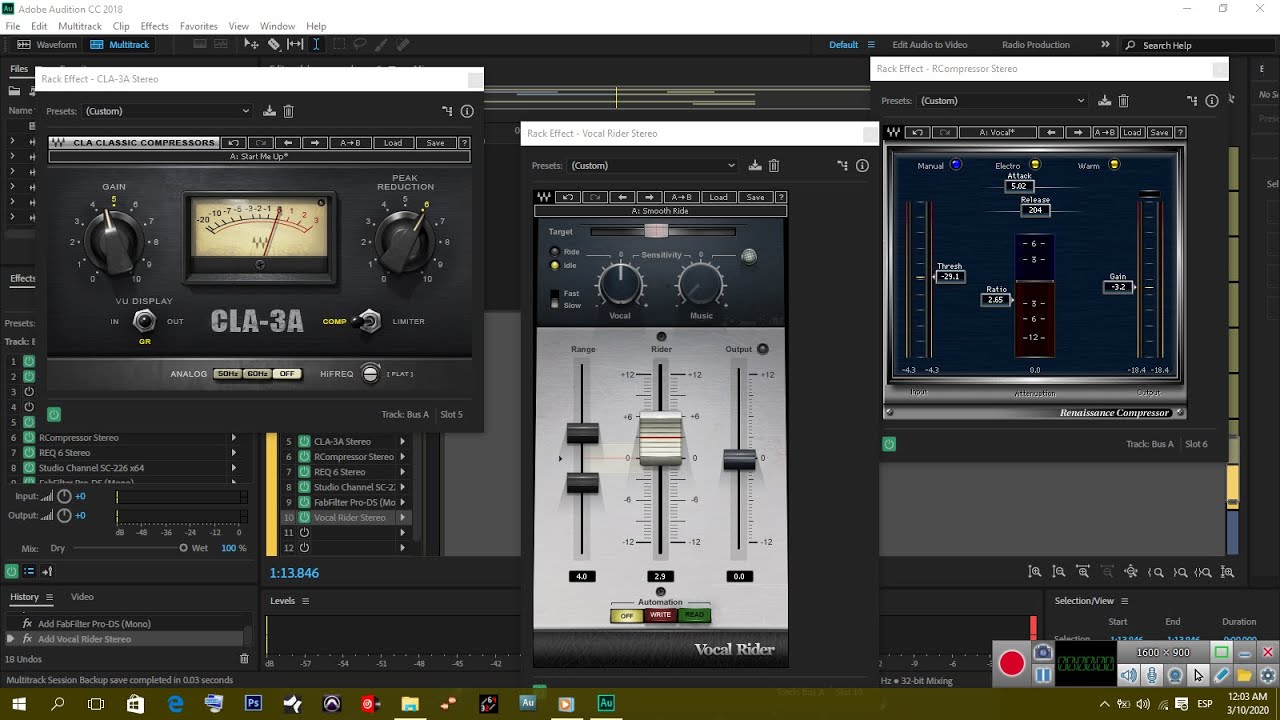The height and width of the screenshot is (720, 1280).
Task: Set Analog hum to 50Hz on CLA-3A
Action: click(x=228, y=374)
